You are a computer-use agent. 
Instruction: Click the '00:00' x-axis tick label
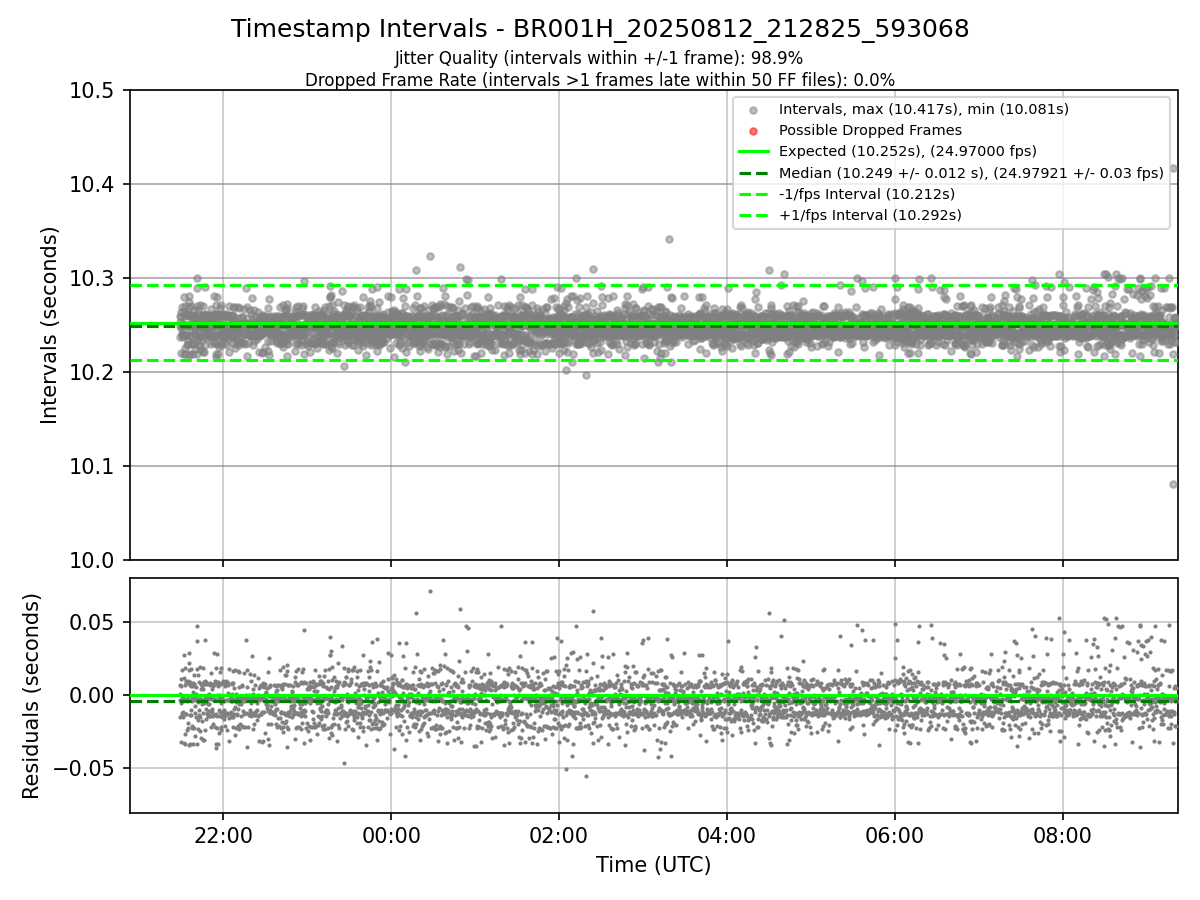(x=390, y=834)
